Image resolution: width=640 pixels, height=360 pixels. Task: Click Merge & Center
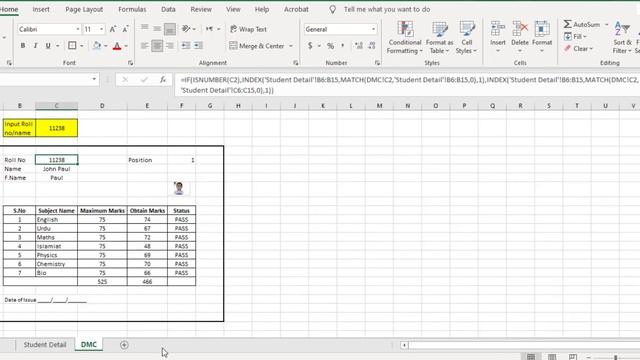point(257,46)
